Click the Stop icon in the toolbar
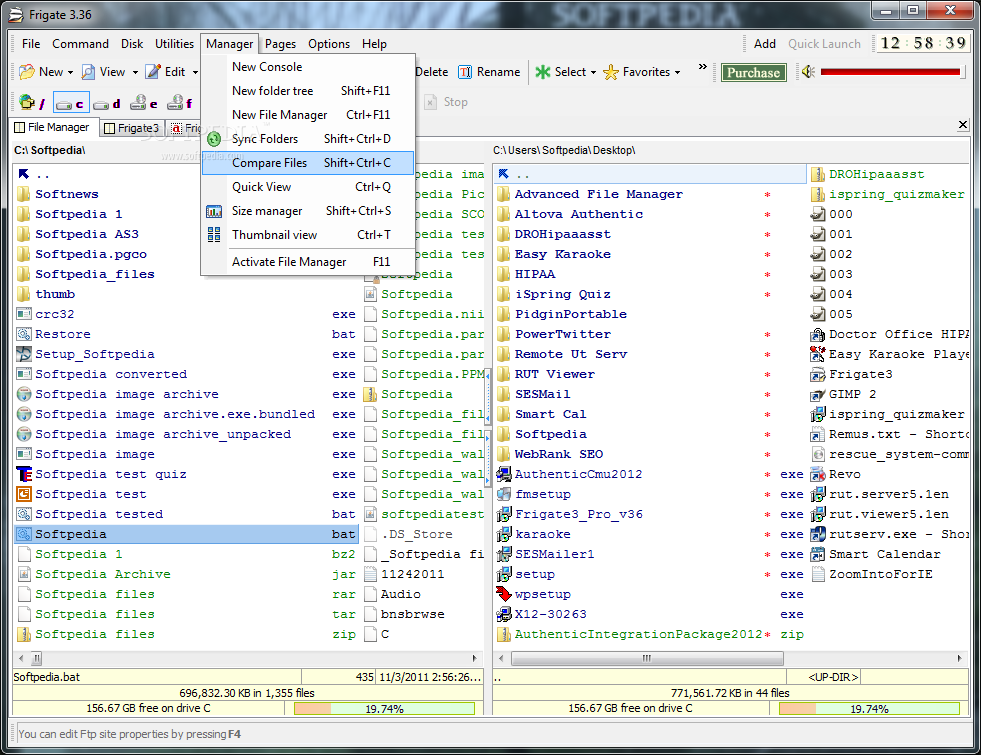The width and height of the screenshot is (981, 755). pyautogui.click(x=430, y=102)
